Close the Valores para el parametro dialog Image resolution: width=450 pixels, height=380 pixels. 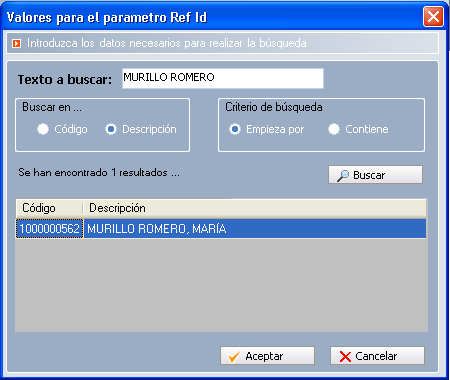(433, 16)
